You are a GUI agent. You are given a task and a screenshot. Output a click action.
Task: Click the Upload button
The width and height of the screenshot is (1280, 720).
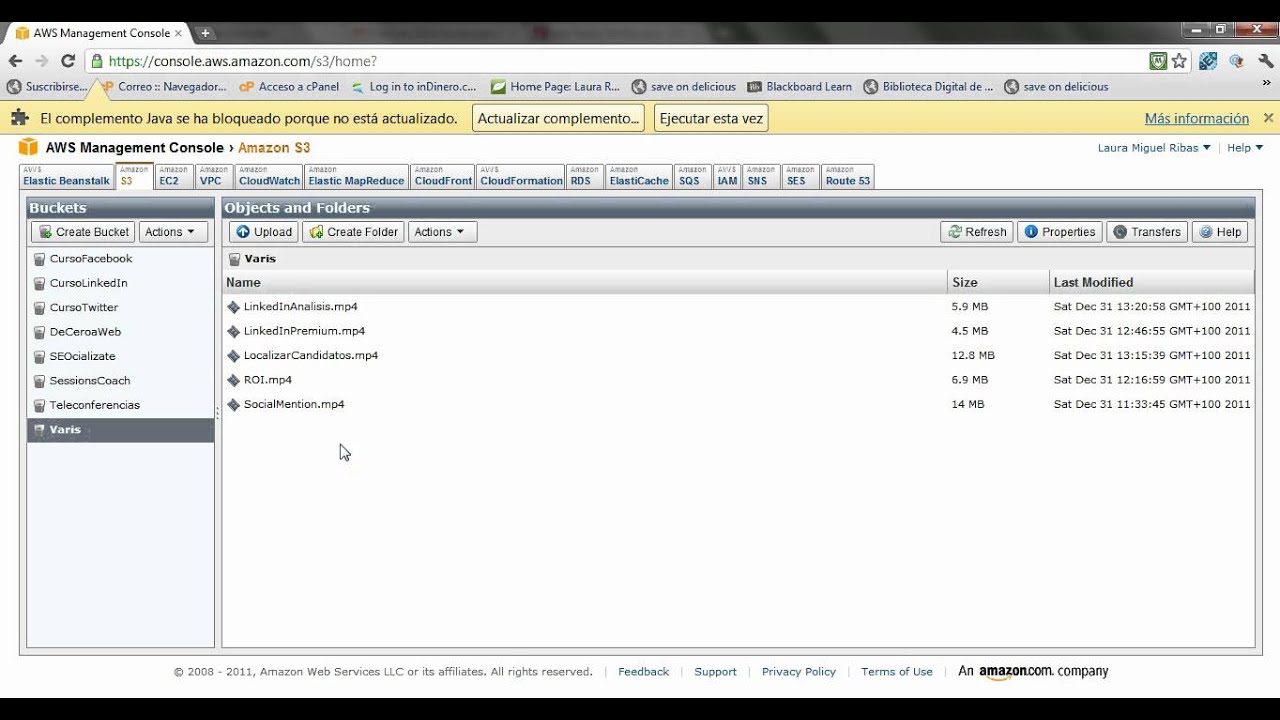[264, 232]
